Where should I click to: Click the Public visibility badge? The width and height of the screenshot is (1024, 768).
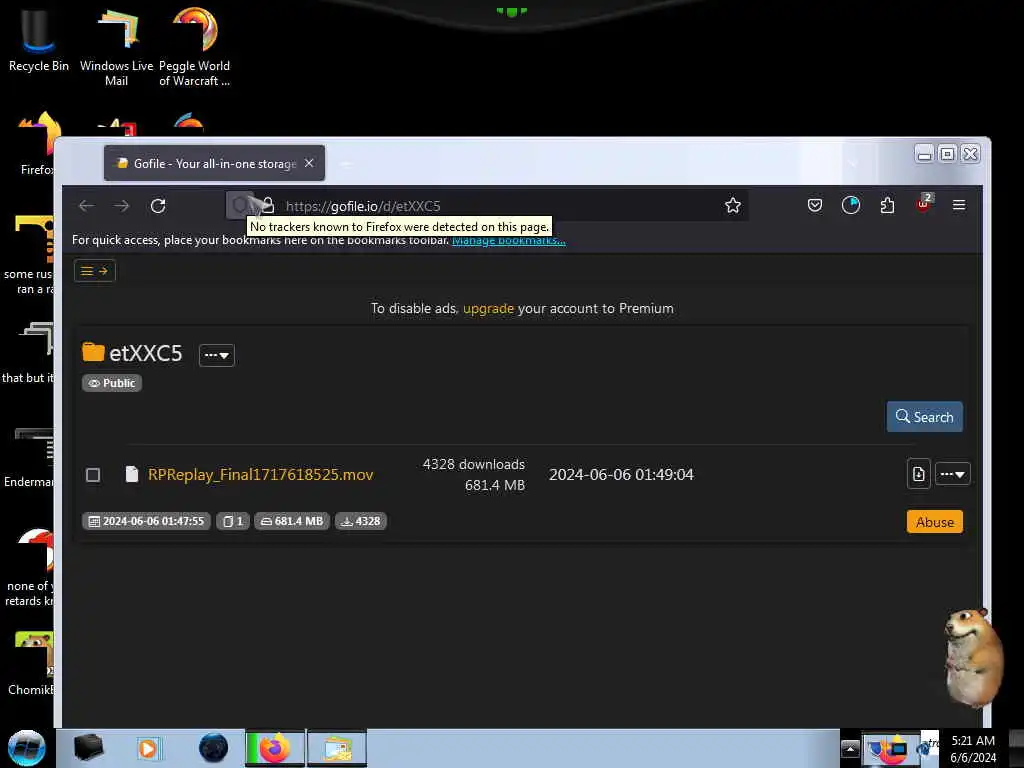tap(112, 383)
